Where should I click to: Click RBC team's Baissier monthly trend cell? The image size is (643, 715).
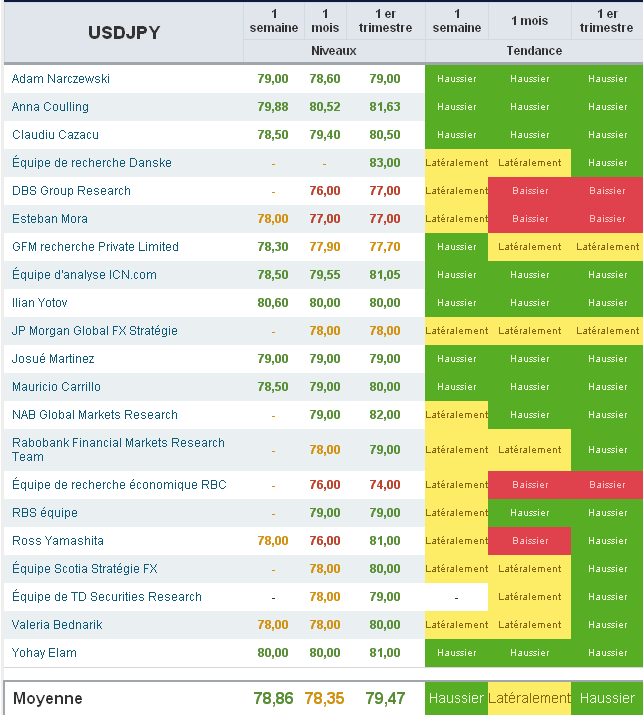tap(529, 485)
